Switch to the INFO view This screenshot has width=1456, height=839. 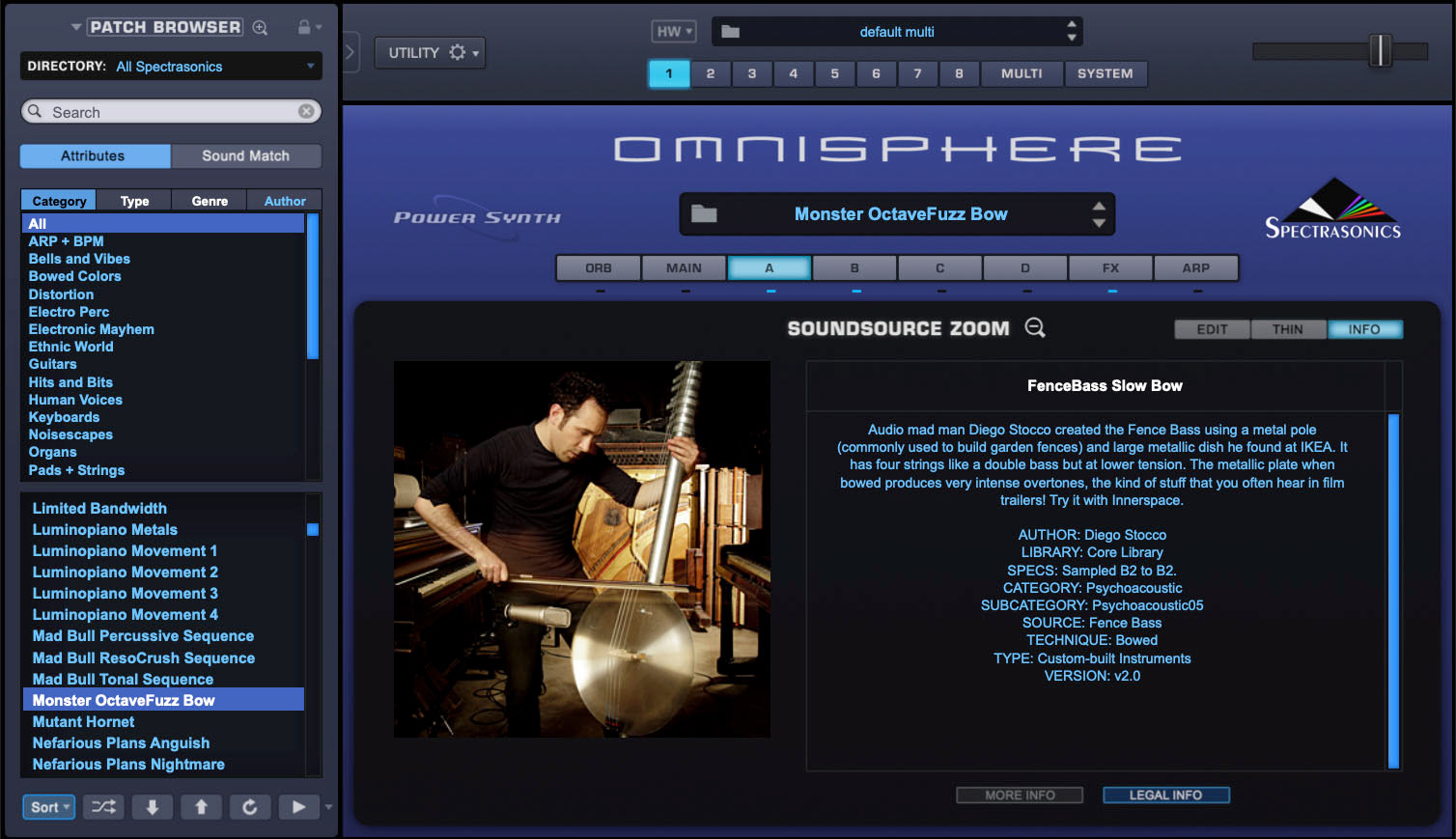pos(1364,329)
